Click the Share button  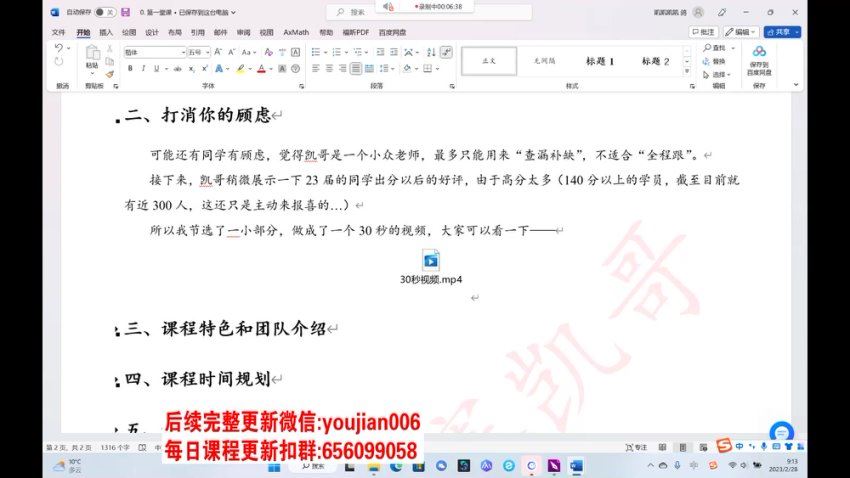(x=782, y=32)
